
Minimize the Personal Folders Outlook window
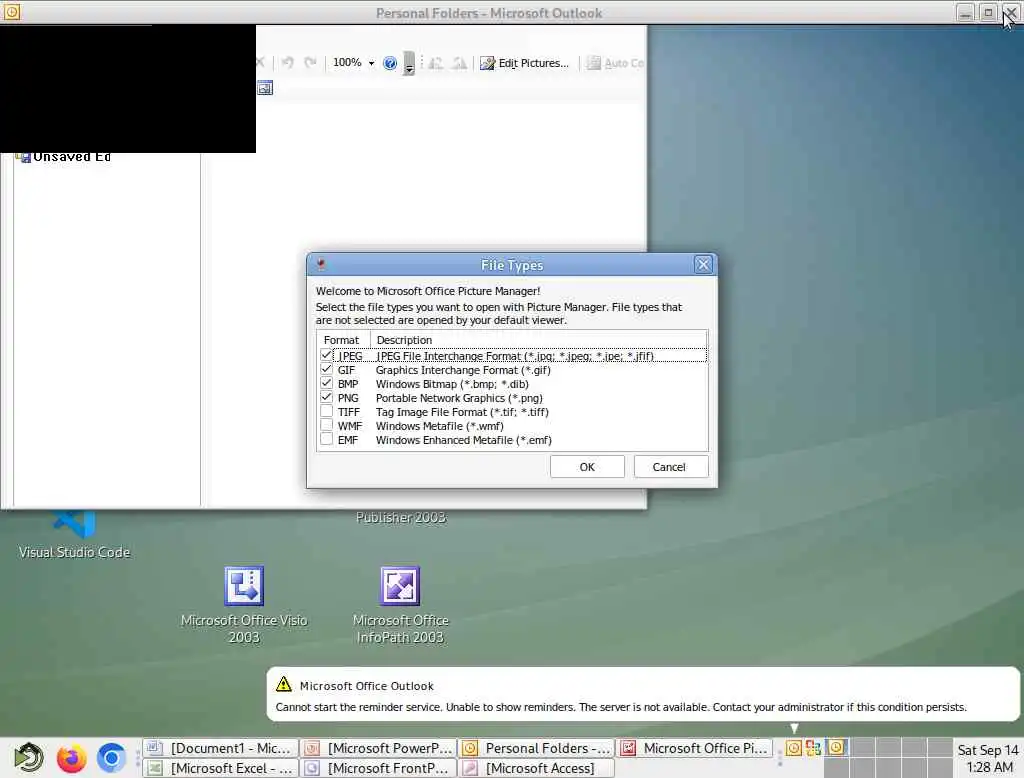pyautogui.click(x=965, y=12)
